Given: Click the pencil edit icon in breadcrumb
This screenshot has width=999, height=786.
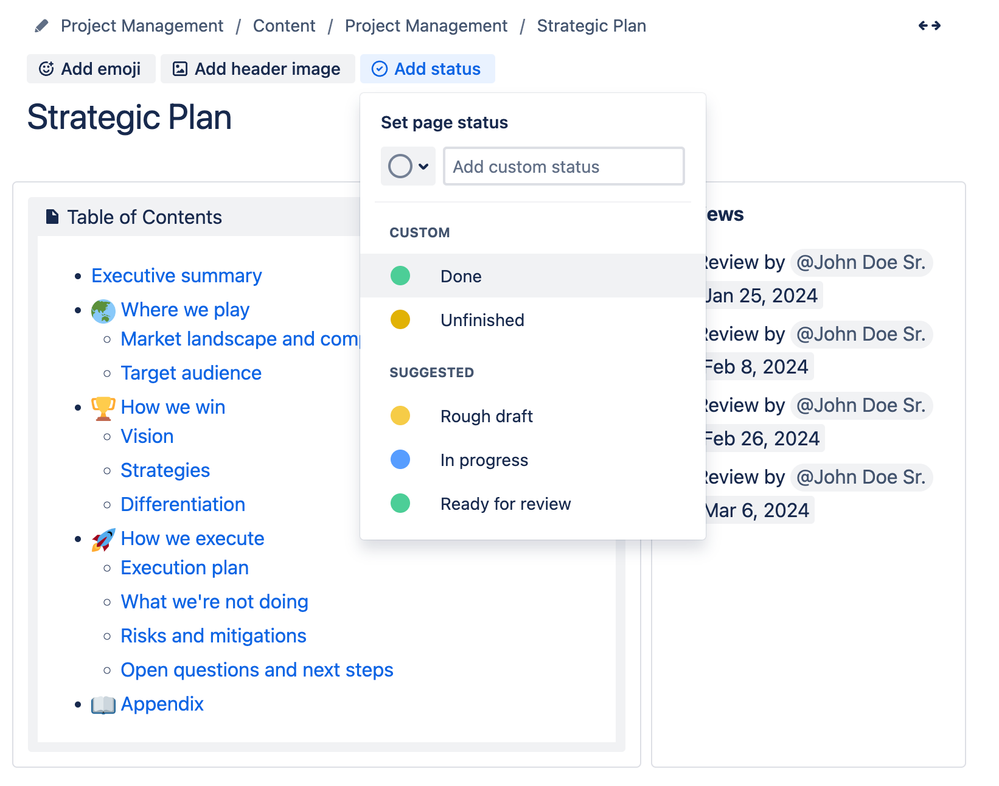Looking at the screenshot, I should coord(41,26).
